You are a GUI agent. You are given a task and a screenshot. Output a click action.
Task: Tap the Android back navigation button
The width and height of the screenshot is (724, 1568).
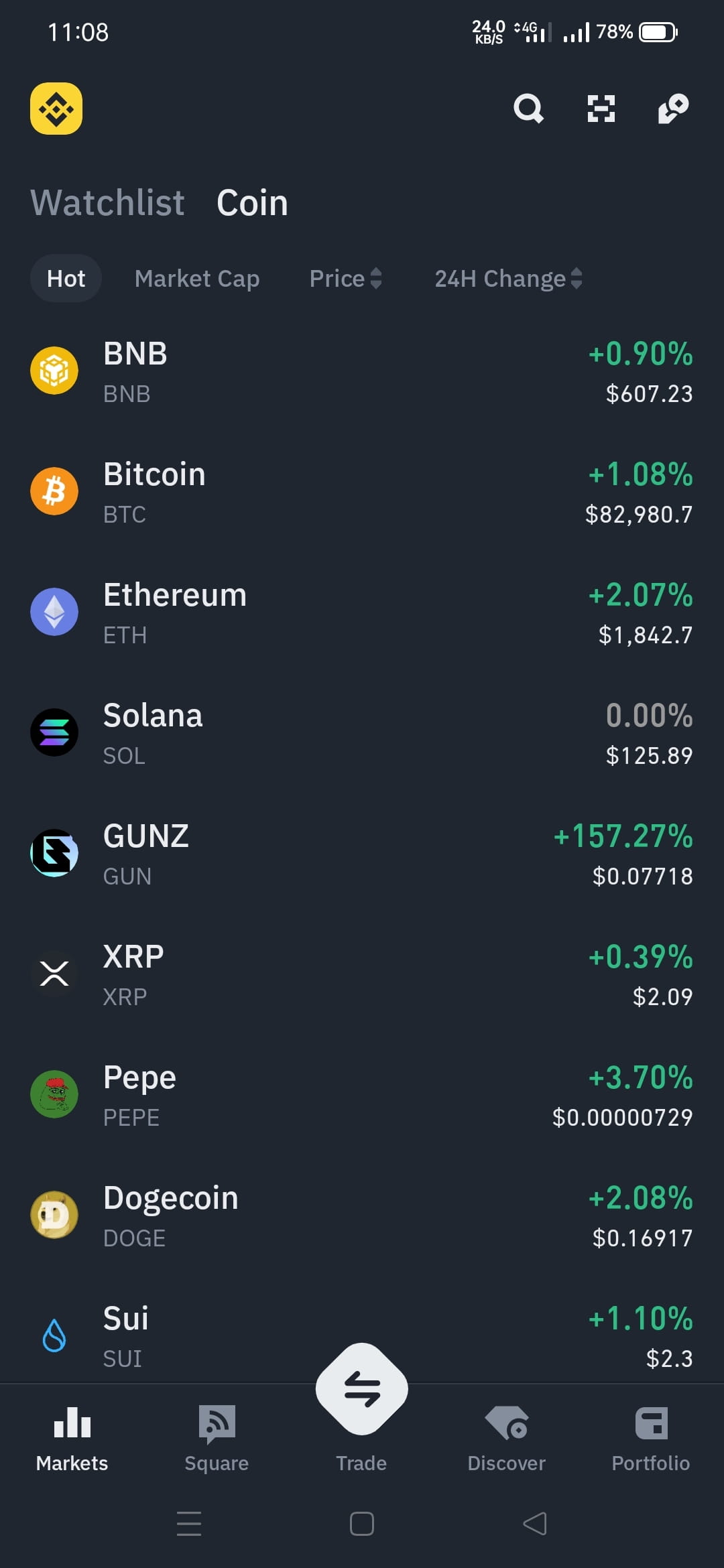click(x=535, y=1523)
